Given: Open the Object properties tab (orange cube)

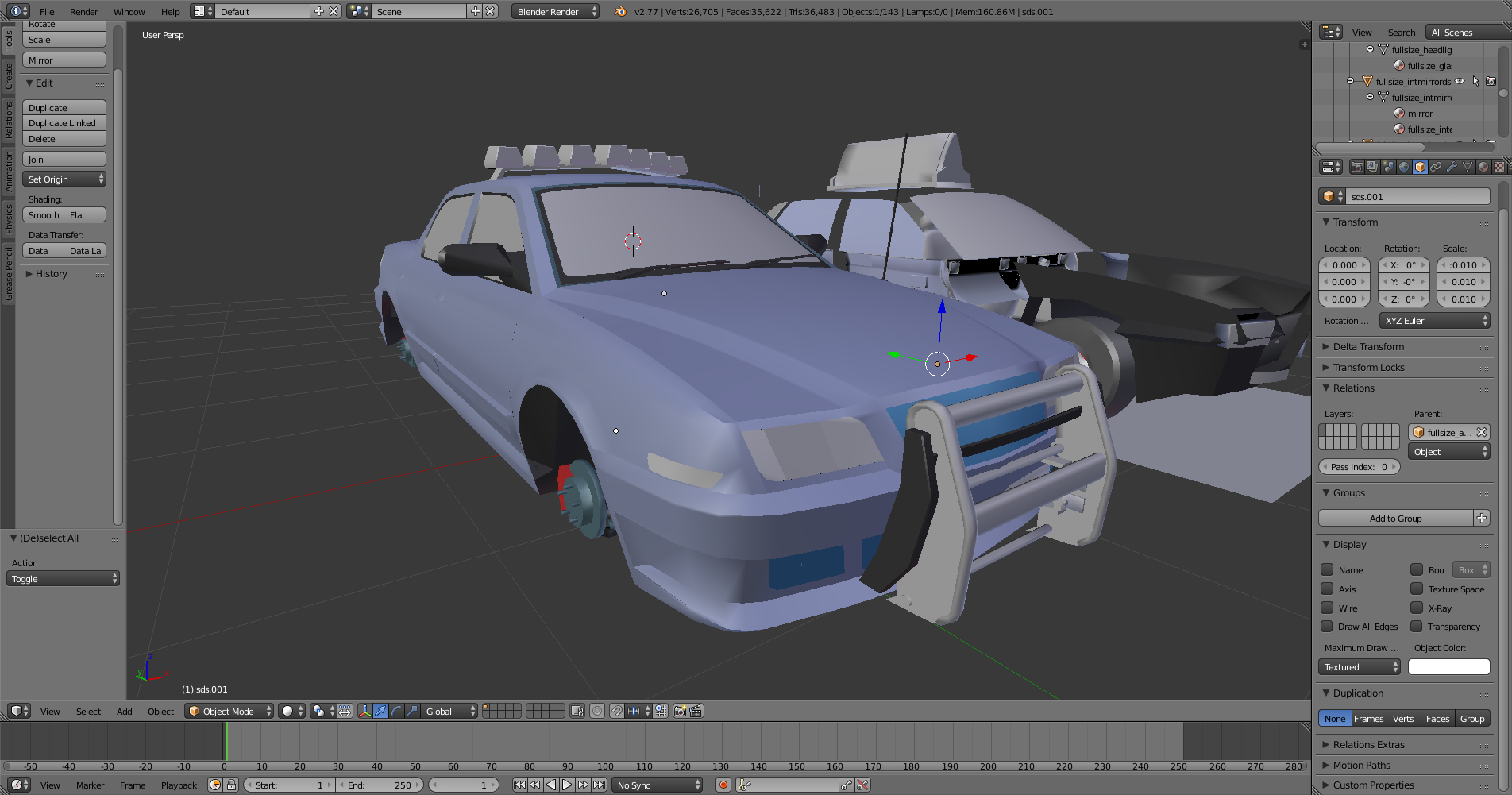Looking at the screenshot, I should [x=1420, y=167].
